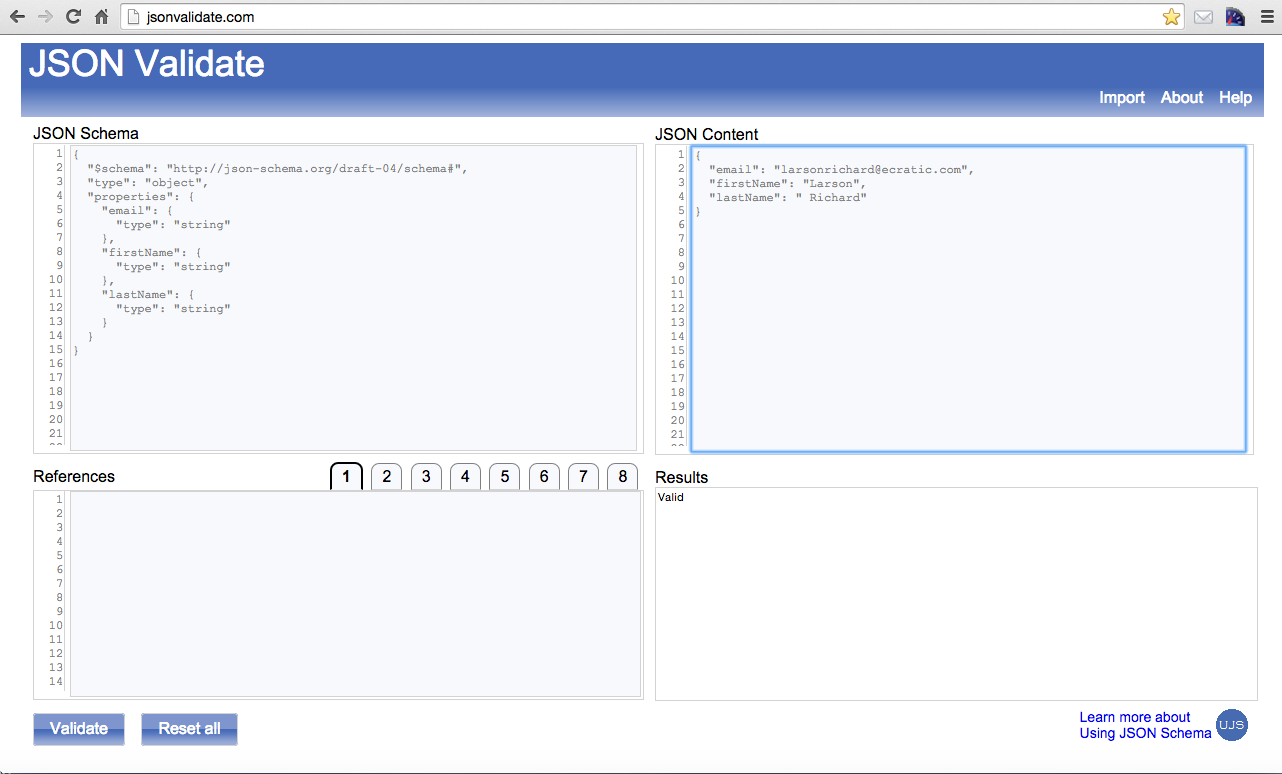
Task: Click the Validate button
Action: point(78,729)
